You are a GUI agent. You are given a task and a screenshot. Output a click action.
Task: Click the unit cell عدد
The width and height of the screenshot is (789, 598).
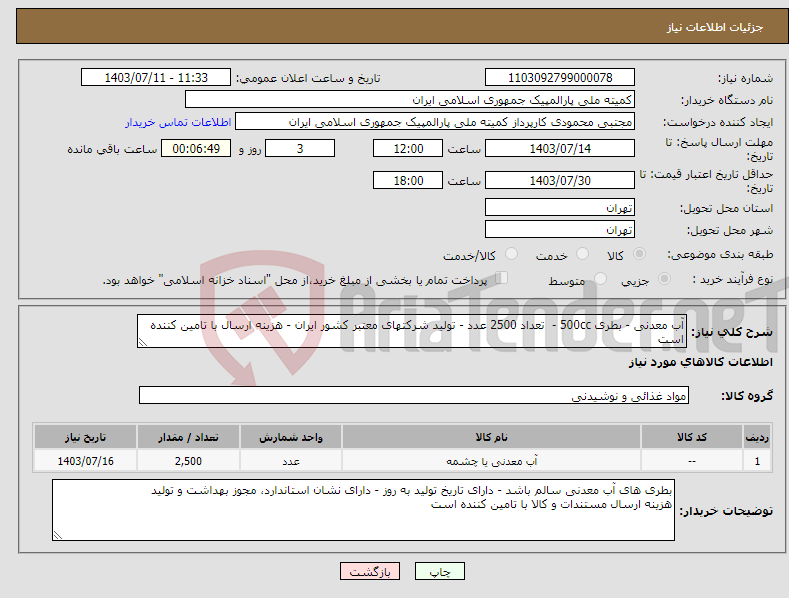pos(291,461)
